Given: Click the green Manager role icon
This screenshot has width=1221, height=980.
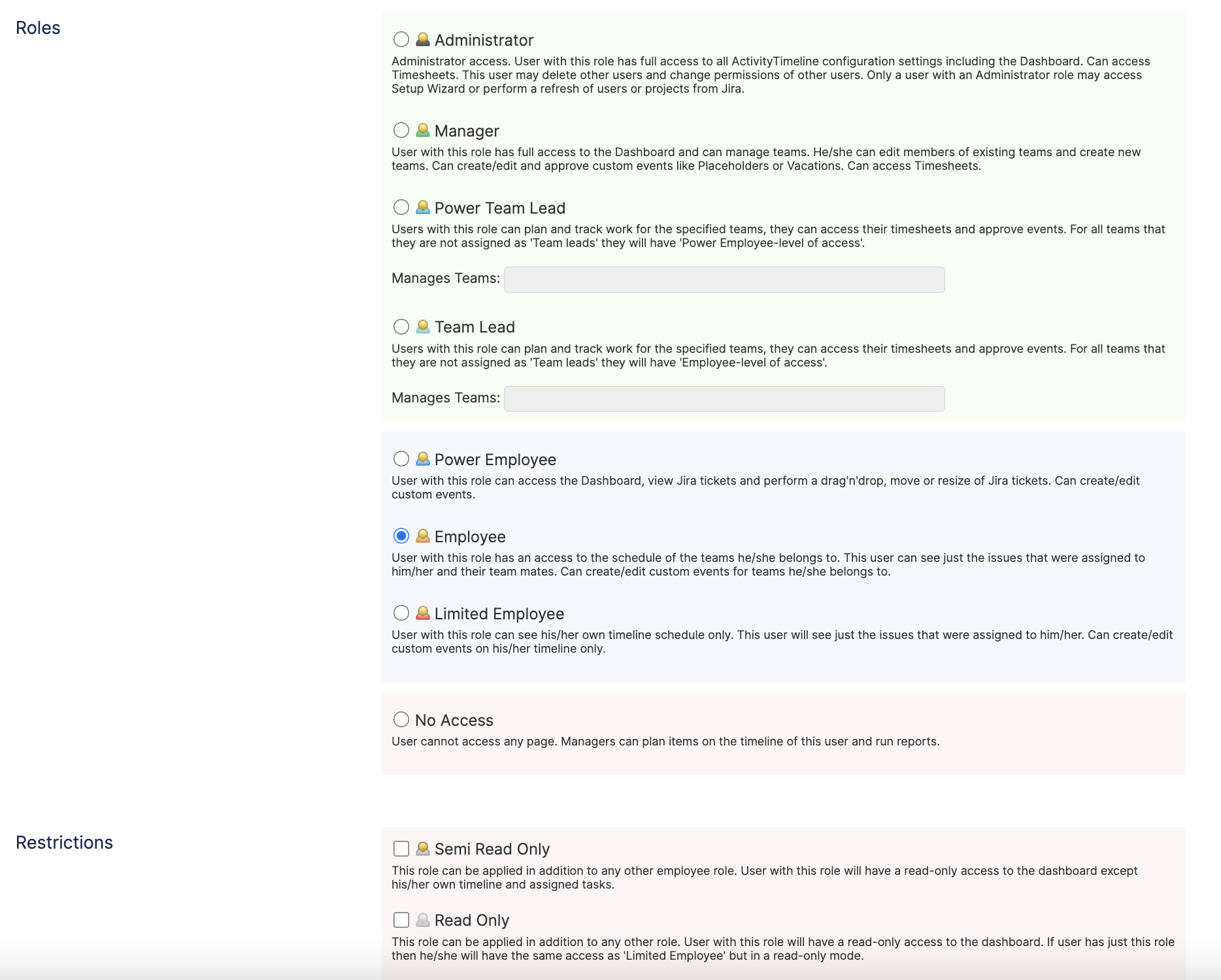Looking at the screenshot, I should [423, 131].
